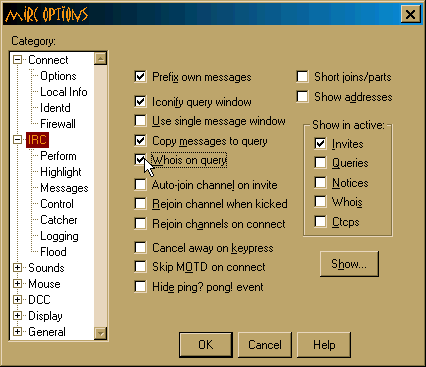
Task: Collapse the Connect tree node
Action: coord(17,60)
